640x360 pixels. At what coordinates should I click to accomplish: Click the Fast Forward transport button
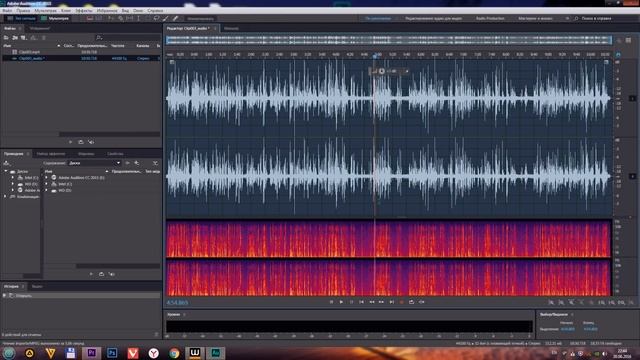381,302
